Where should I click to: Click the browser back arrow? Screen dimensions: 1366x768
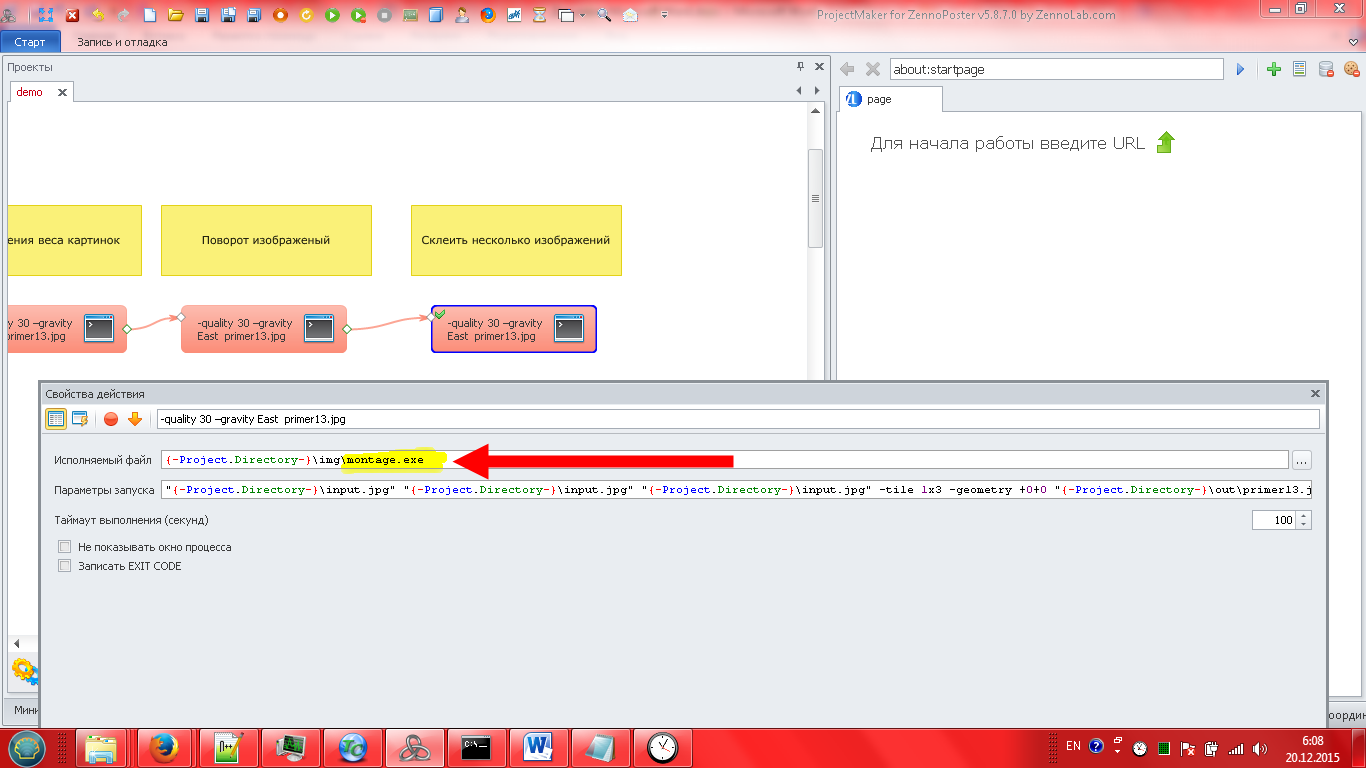847,69
